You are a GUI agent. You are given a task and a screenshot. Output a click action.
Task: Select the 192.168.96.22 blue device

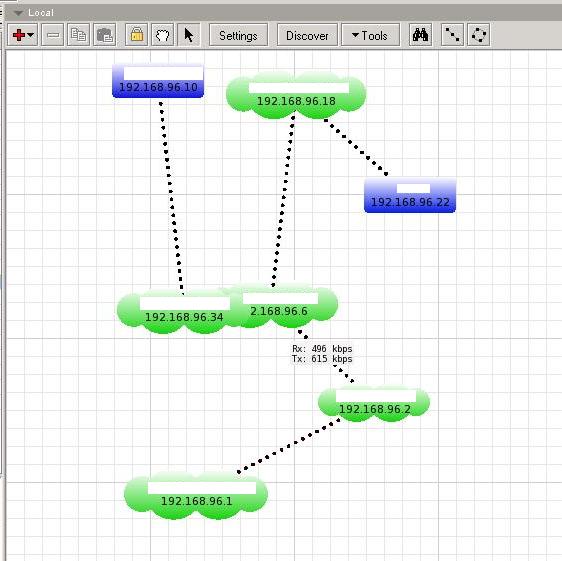click(x=410, y=196)
